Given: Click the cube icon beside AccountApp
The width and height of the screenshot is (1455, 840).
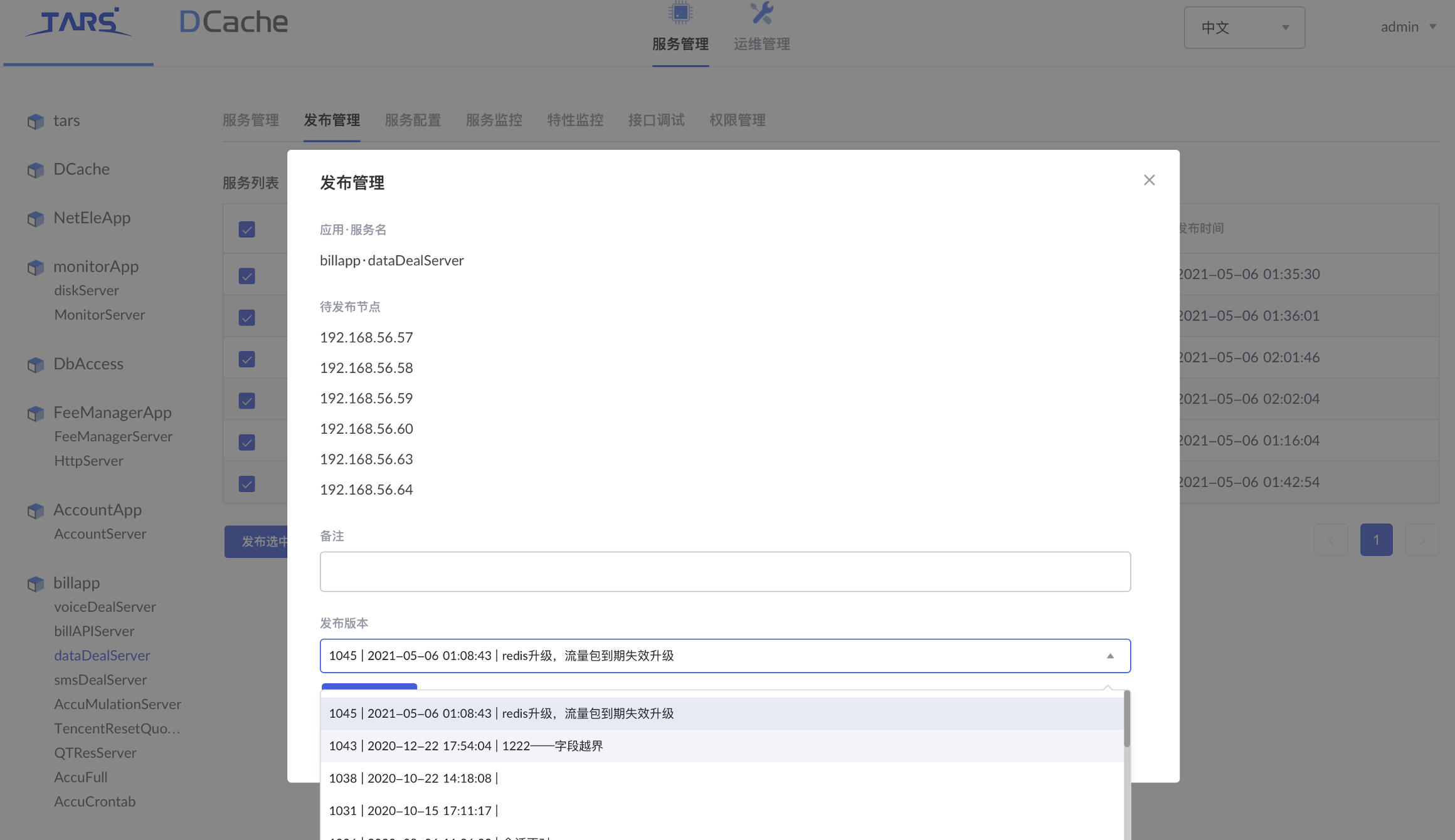Looking at the screenshot, I should (35, 510).
